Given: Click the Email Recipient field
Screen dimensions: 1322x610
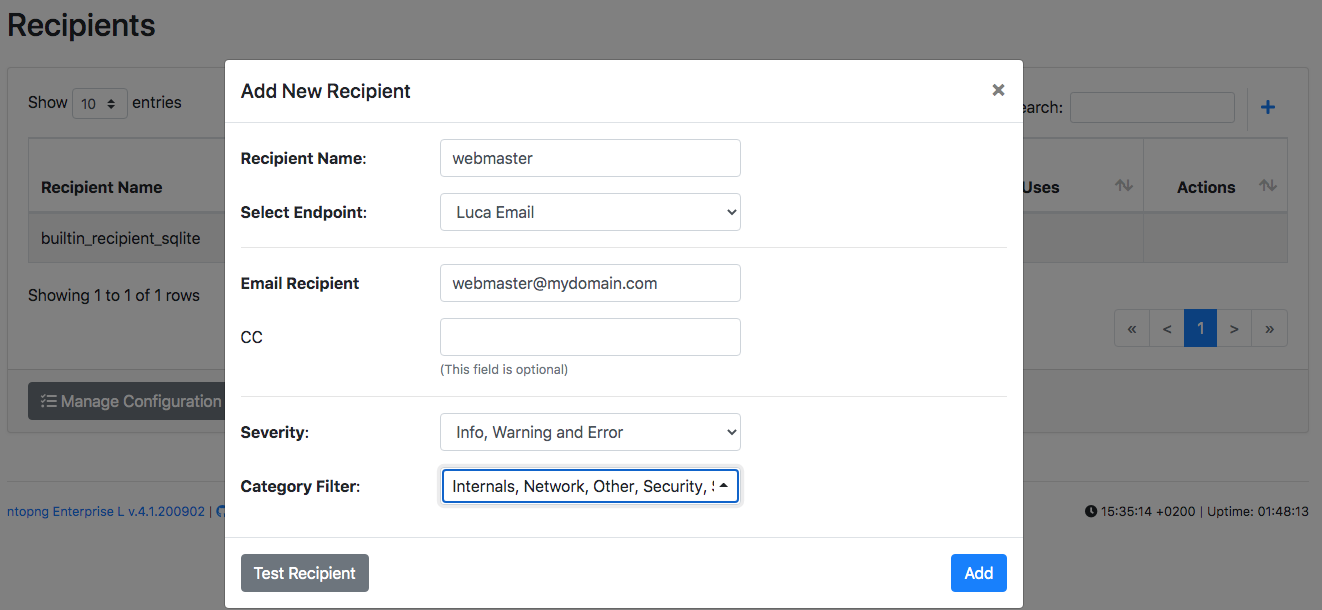Looking at the screenshot, I should point(590,283).
